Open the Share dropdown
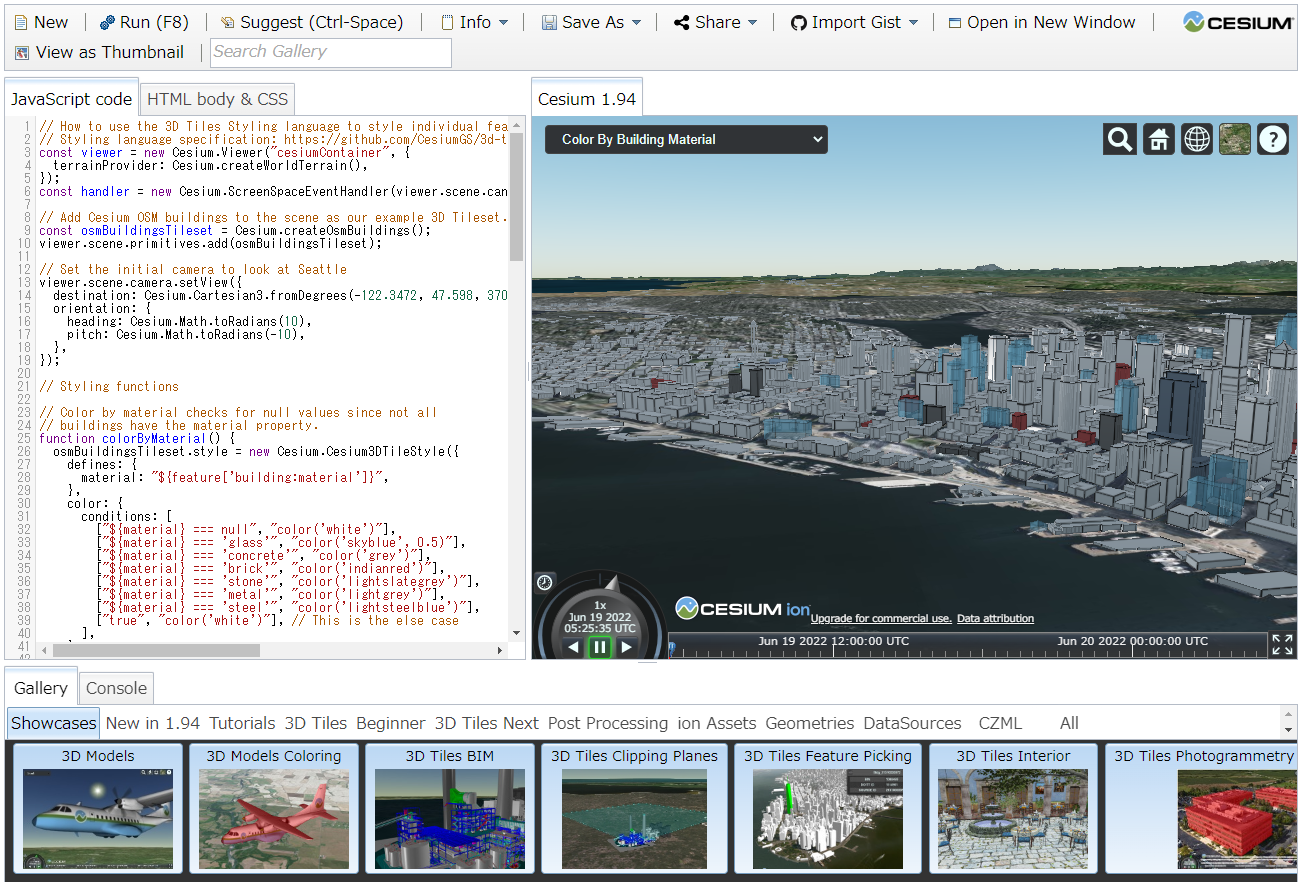The image size is (1300, 882). click(x=714, y=21)
